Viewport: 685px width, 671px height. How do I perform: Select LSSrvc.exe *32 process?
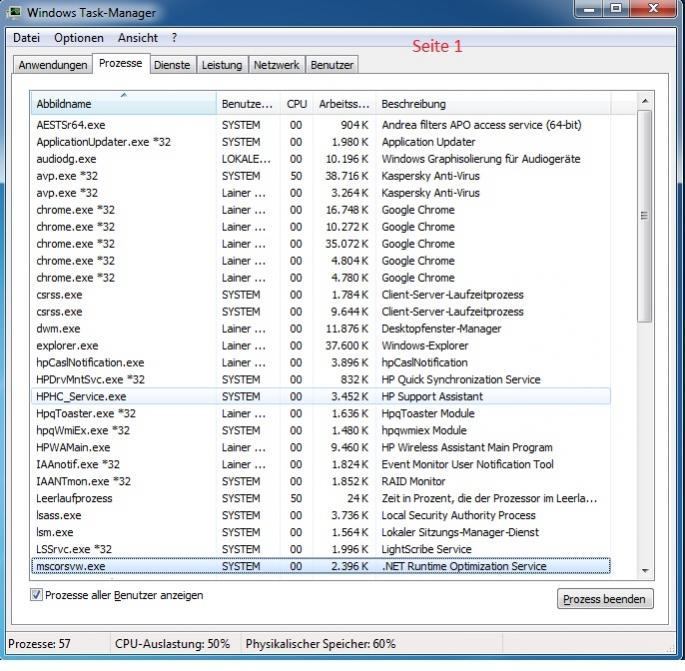321,550
